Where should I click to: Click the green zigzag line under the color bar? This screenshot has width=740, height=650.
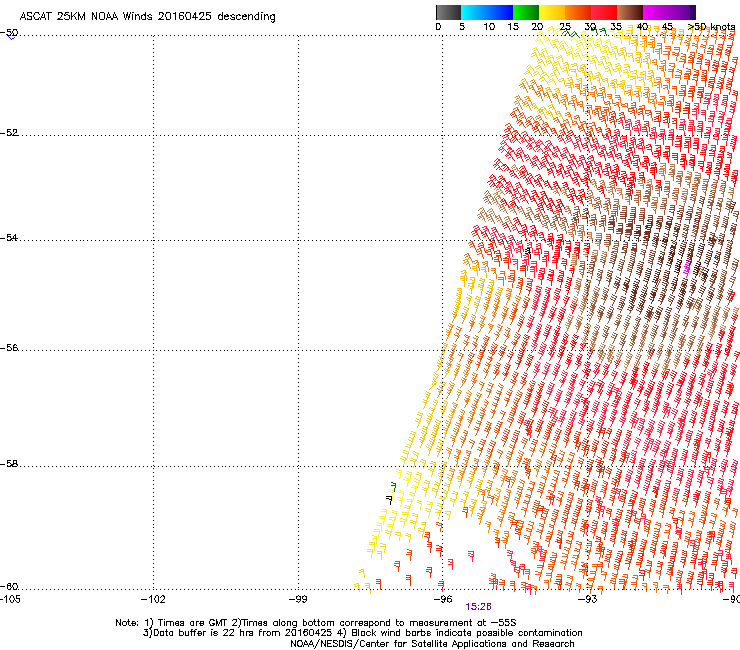coord(571,34)
